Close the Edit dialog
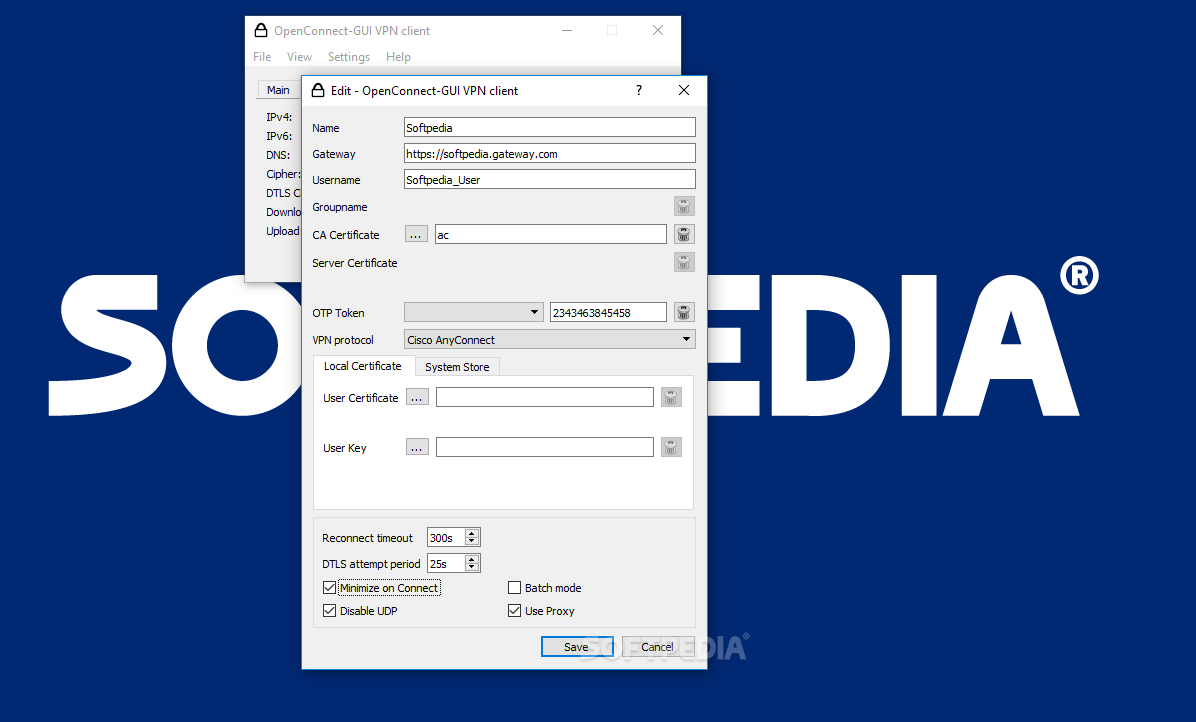1196x722 pixels. [x=684, y=90]
